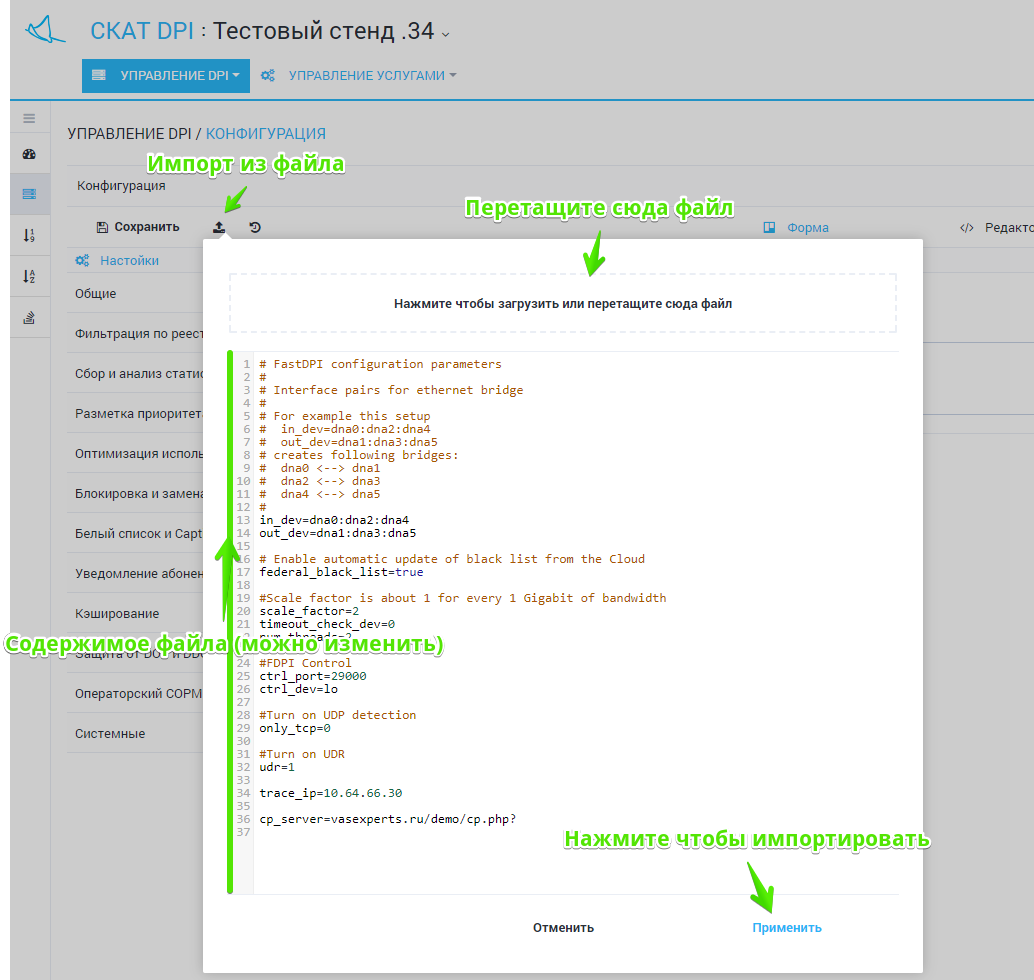Click the history restore icon next to upload
This screenshot has height=980, width=1034.
tap(255, 228)
